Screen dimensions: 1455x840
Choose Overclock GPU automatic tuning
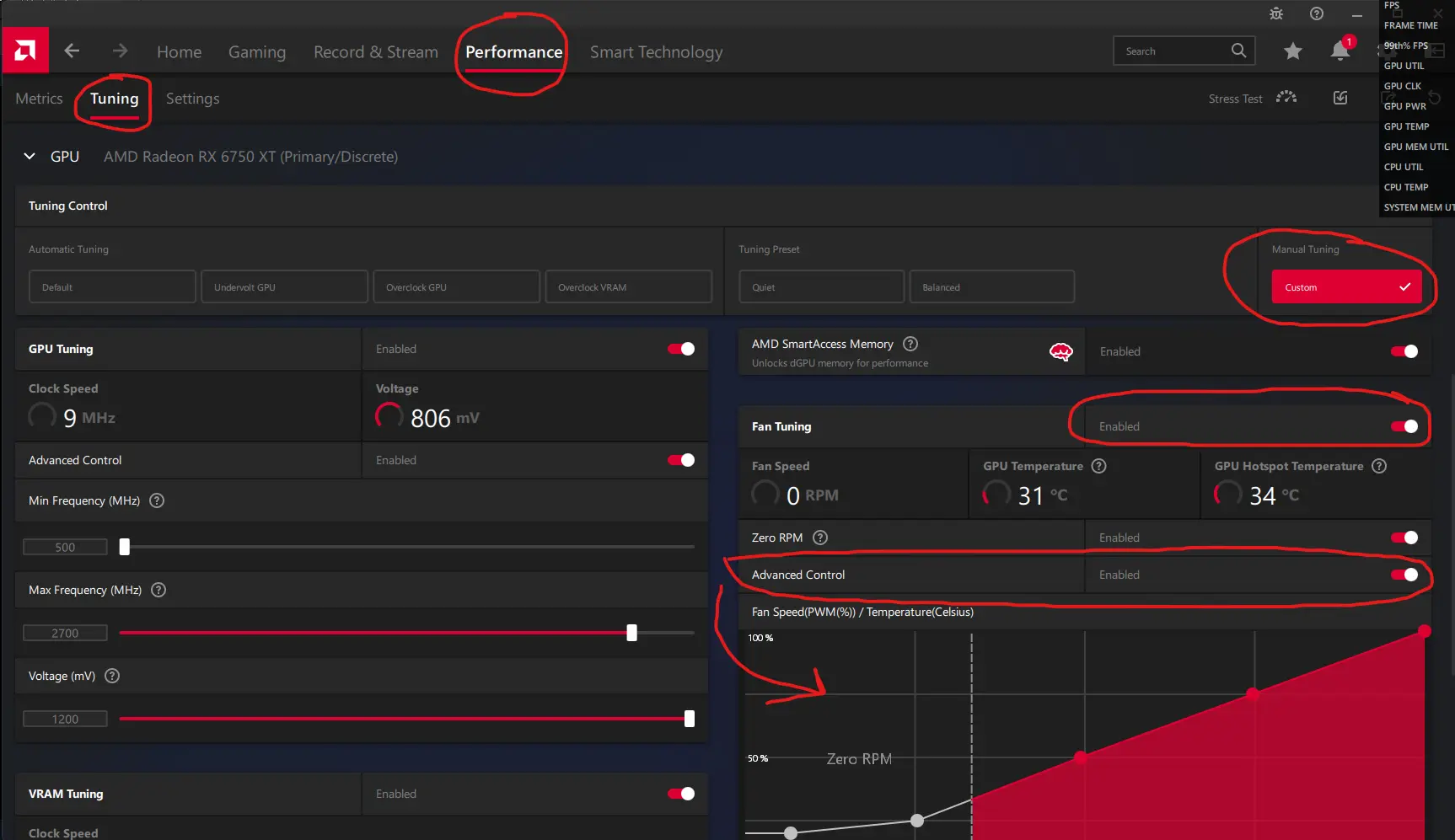pyautogui.click(x=457, y=286)
